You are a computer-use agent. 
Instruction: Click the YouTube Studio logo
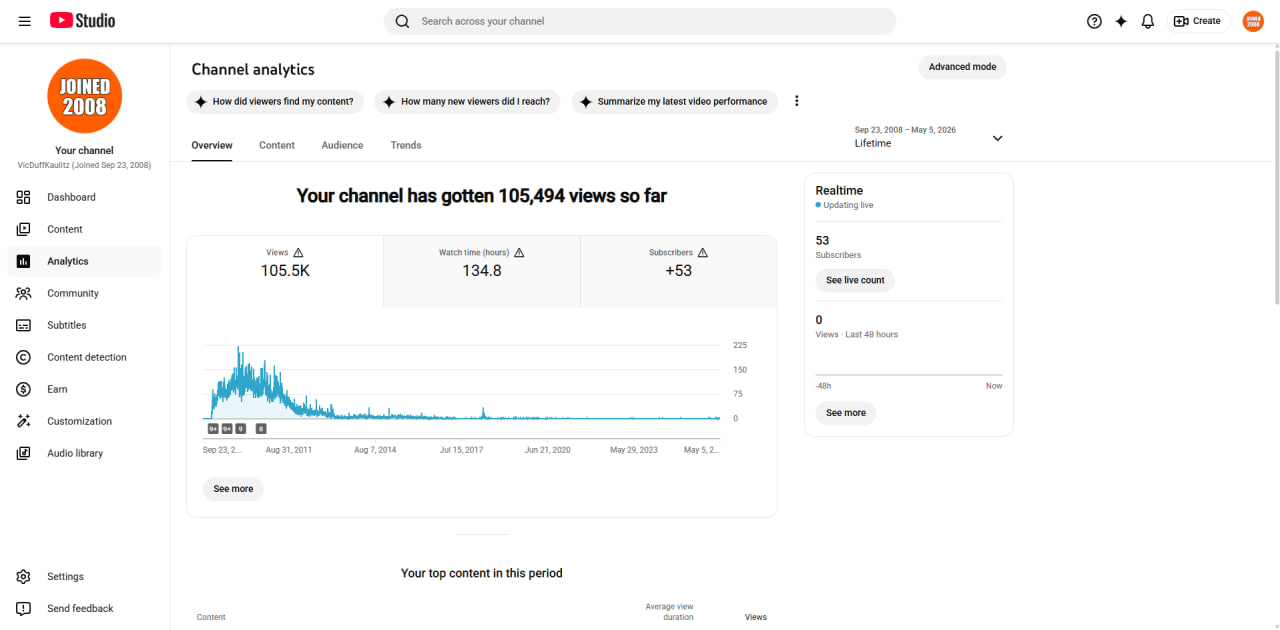tap(82, 21)
